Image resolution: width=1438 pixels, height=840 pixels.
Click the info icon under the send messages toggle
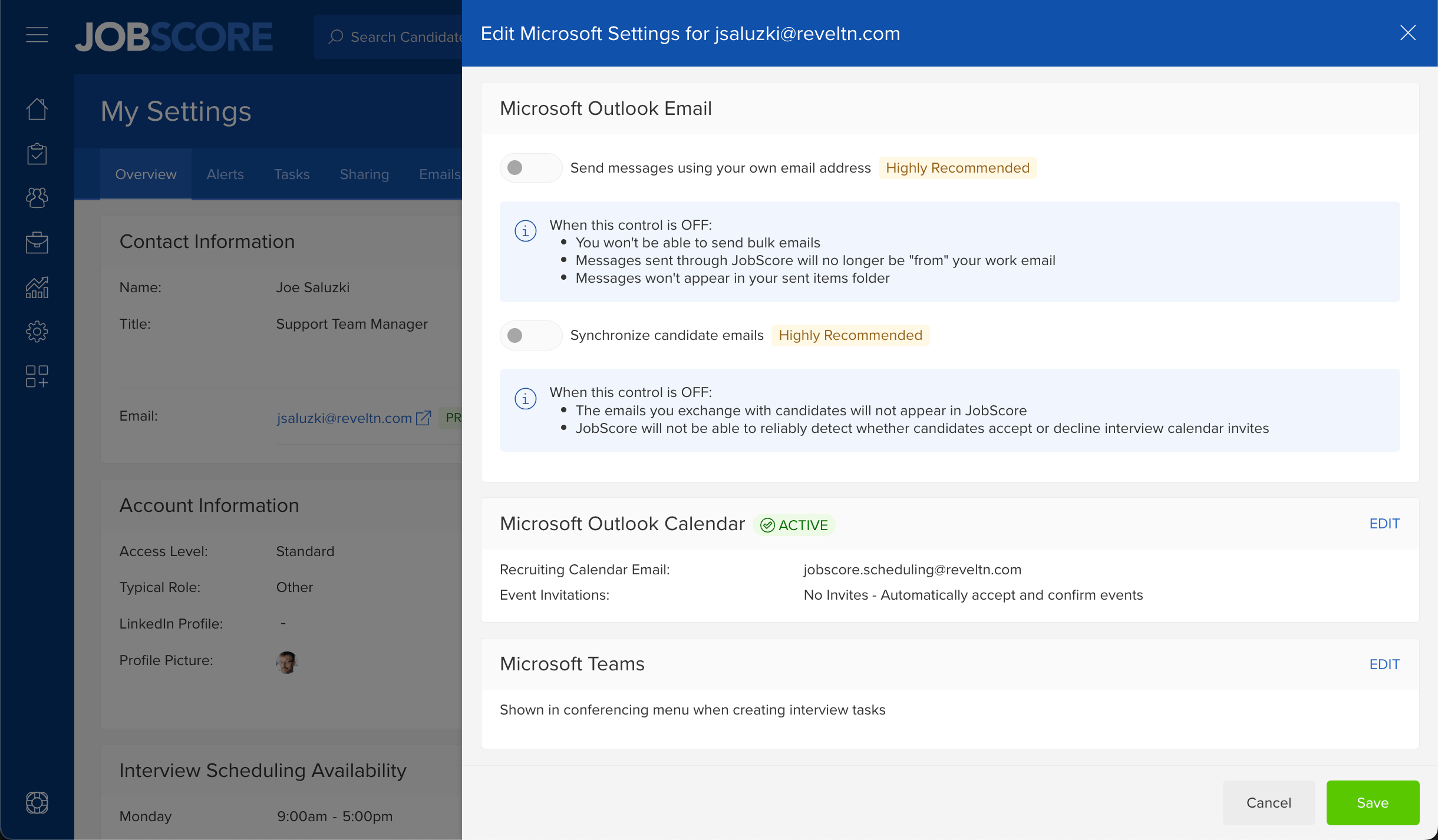(x=525, y=231)
